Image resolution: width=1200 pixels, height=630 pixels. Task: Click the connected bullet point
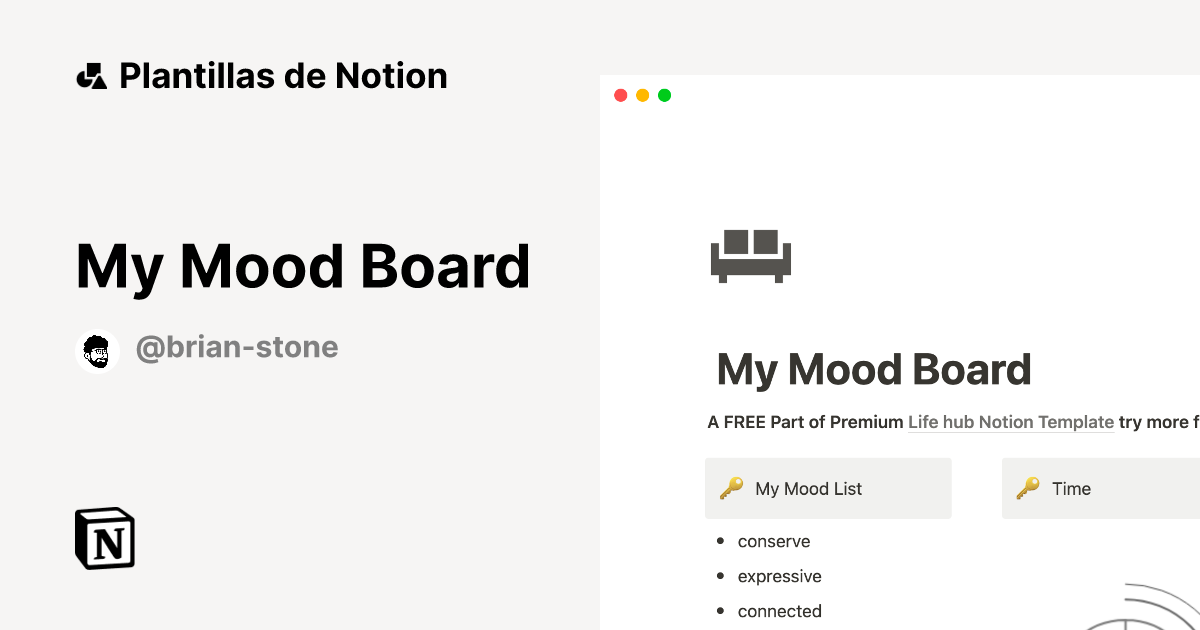point(779,611)
